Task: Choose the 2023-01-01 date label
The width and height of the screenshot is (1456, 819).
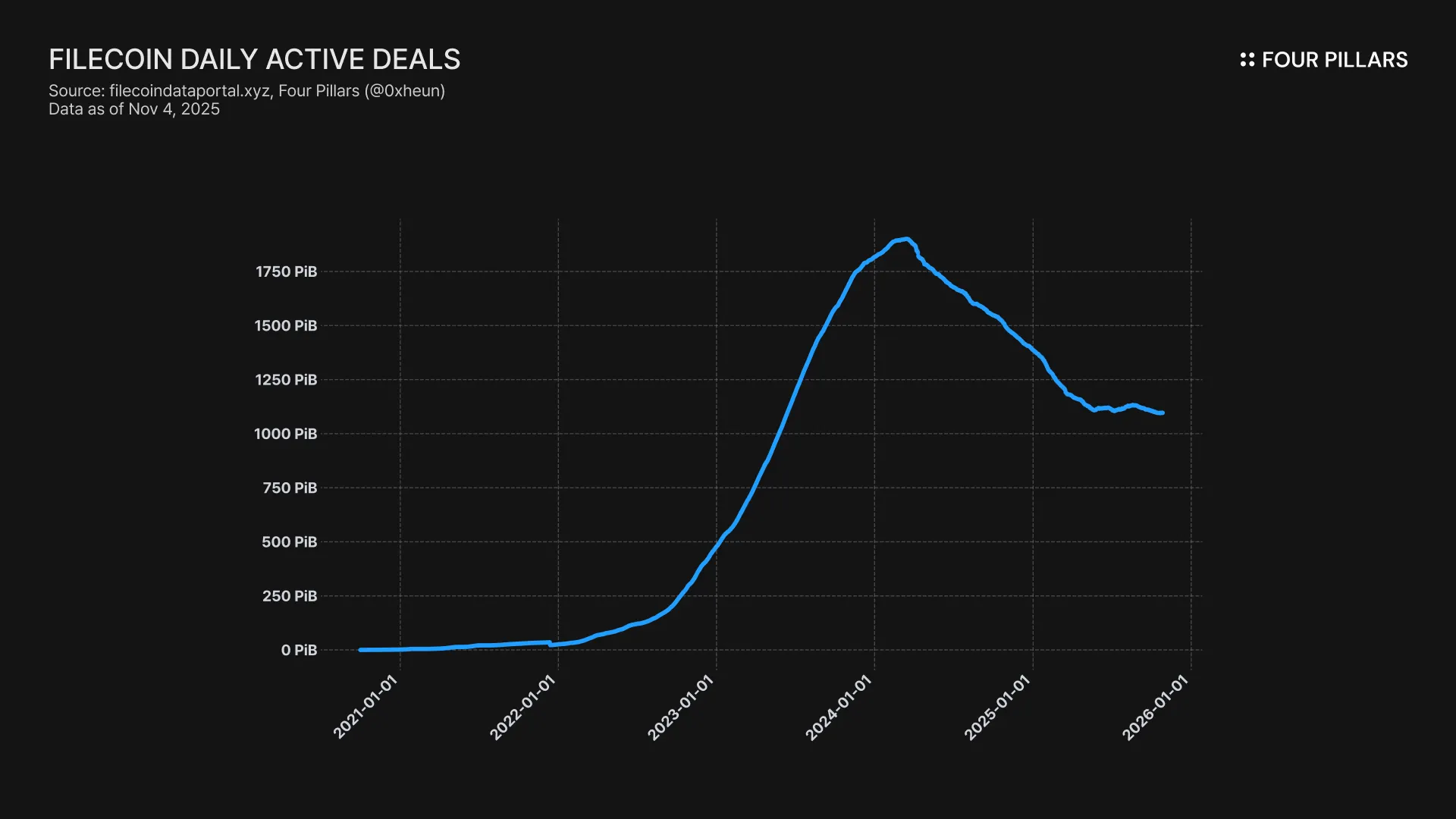Action: point(681,708)
